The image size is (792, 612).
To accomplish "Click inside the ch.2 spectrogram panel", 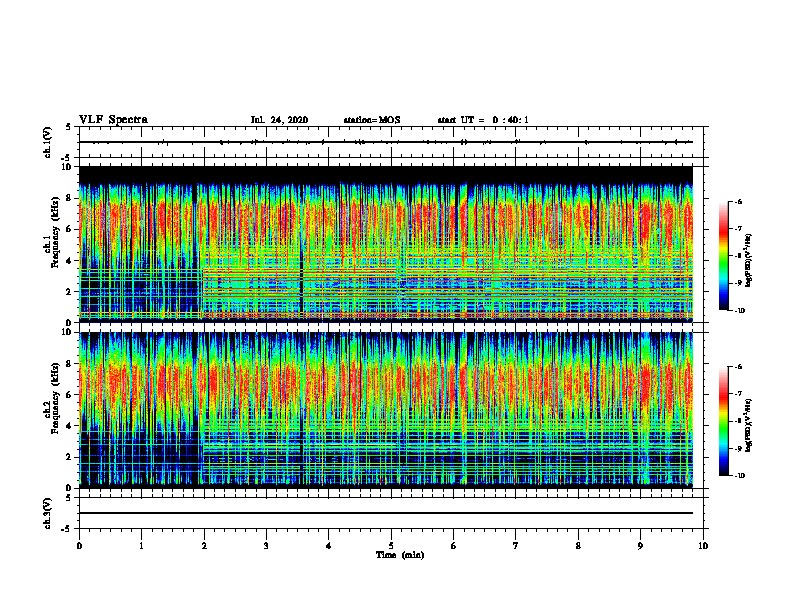I will click(386, 410).
